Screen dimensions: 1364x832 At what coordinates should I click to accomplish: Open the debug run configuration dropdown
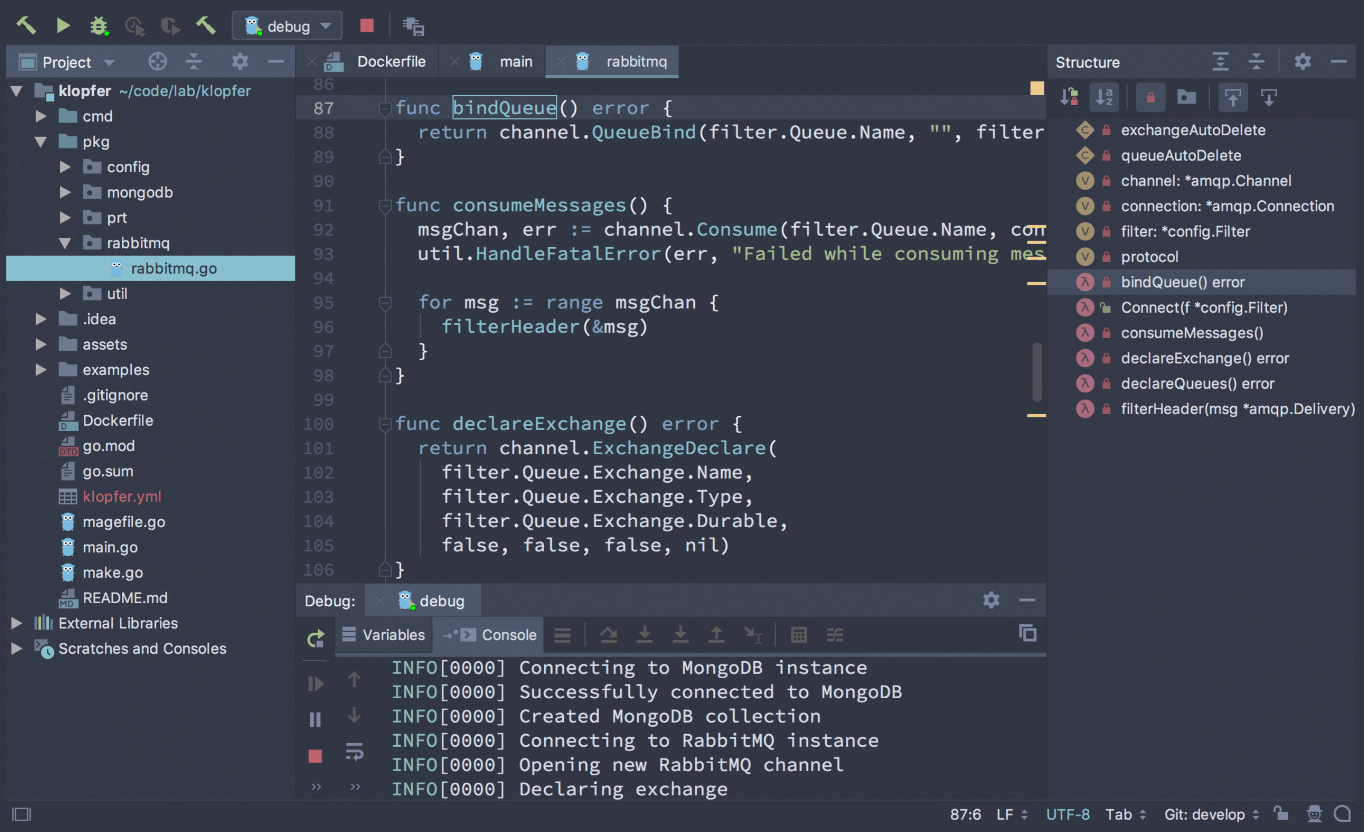[x=288, y=26]
